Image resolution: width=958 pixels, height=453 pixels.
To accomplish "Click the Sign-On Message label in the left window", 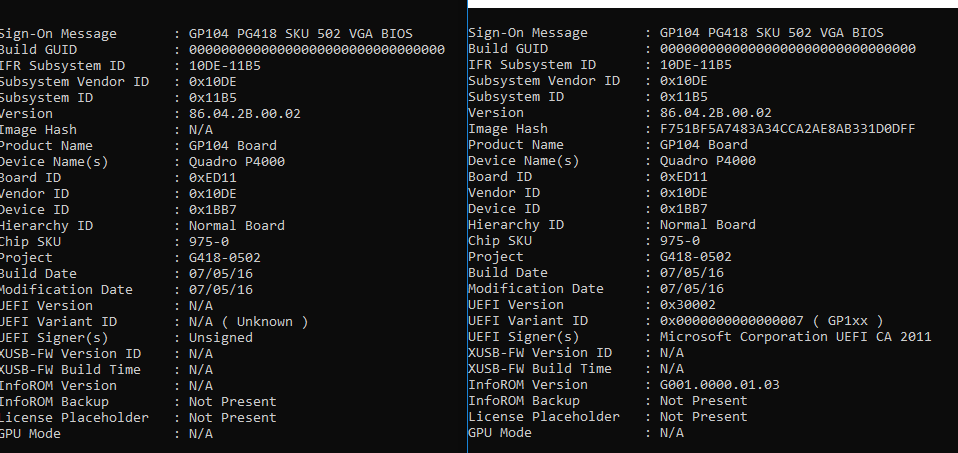I will [x=58, y=34].
